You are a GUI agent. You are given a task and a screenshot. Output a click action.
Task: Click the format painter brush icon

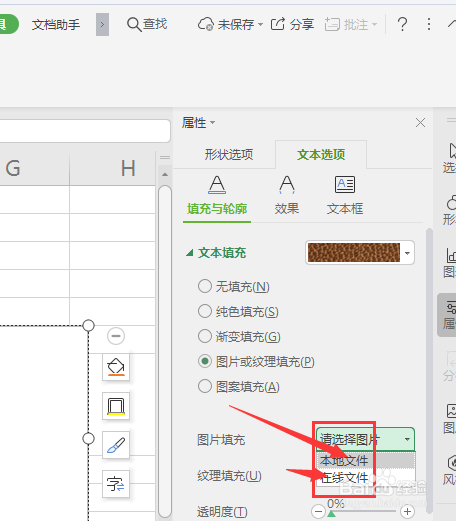click(116, 445)
